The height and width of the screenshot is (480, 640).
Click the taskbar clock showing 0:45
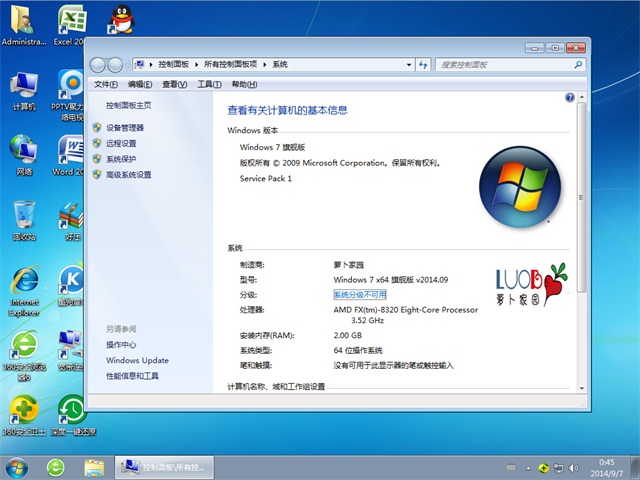point(607,468)
